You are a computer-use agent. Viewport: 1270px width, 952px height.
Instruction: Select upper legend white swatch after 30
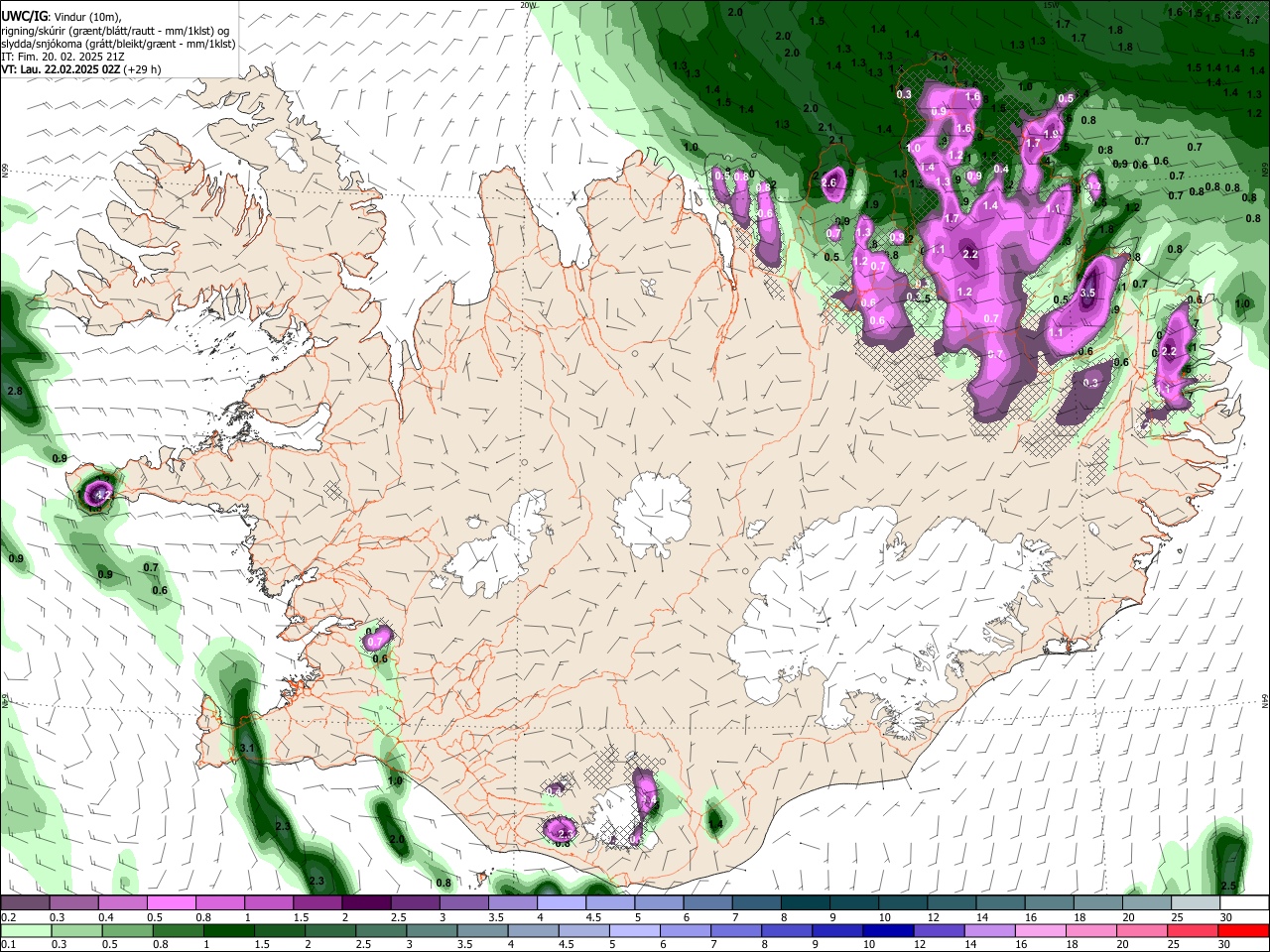[1244, 902]
